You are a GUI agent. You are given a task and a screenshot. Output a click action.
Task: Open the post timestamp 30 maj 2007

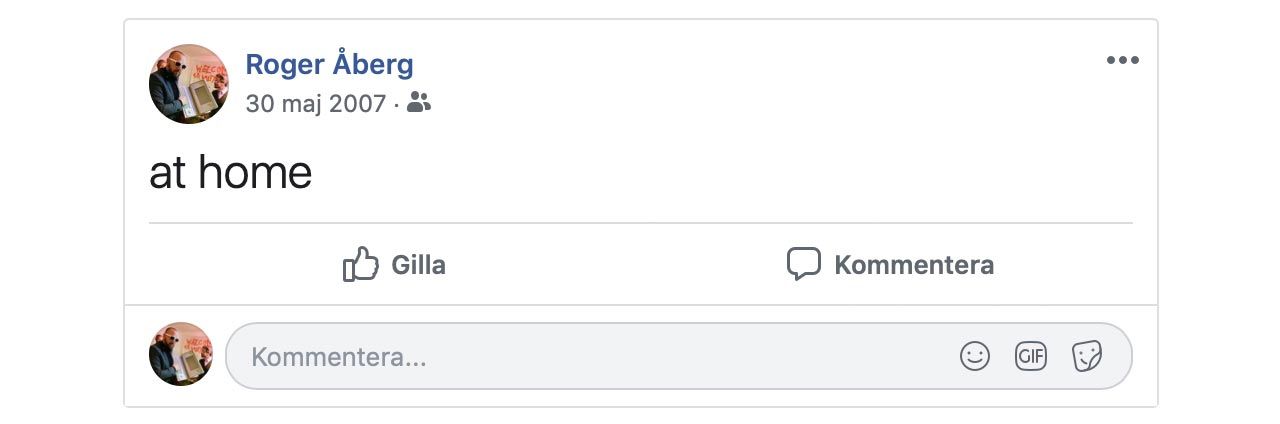pos(315,103)
